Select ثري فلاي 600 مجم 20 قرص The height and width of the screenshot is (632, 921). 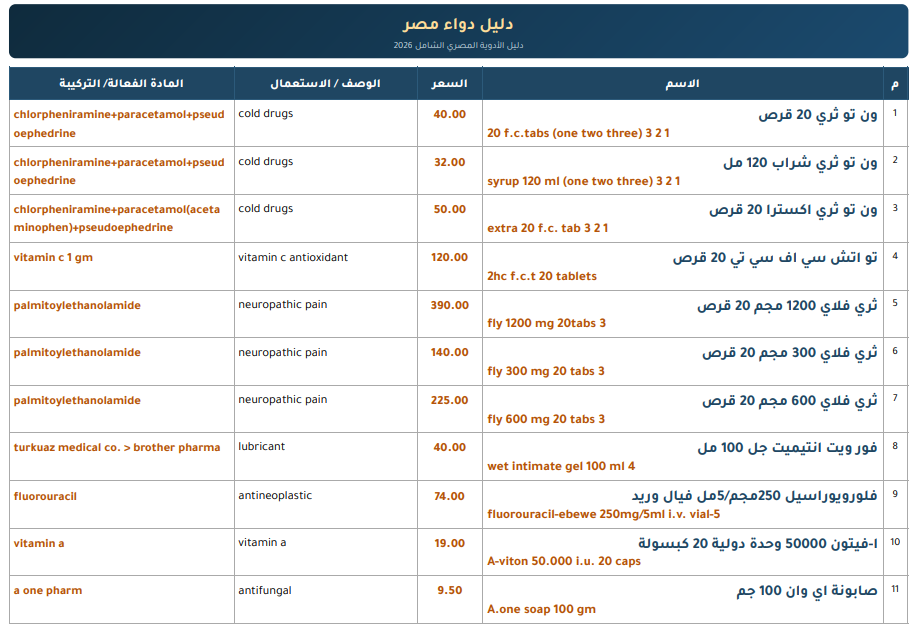[x=790, y=401]
